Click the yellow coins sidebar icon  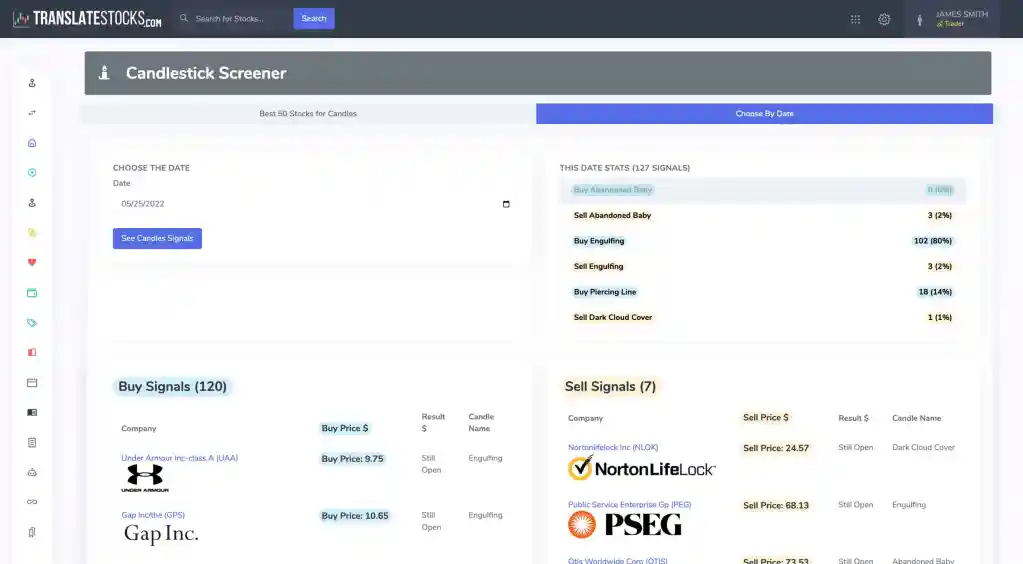[x=32, y=233]
